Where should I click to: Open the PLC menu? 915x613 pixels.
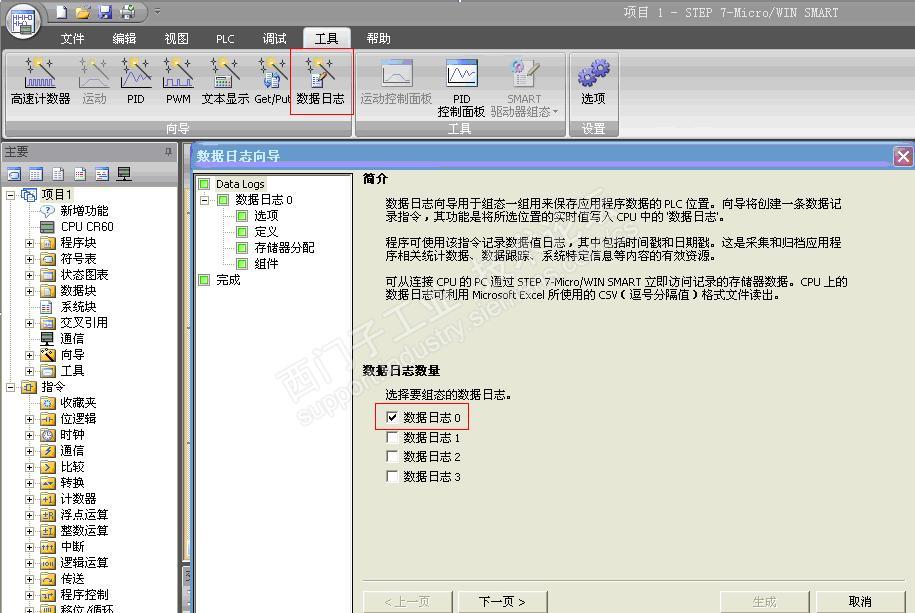click(x=225, y=39)
